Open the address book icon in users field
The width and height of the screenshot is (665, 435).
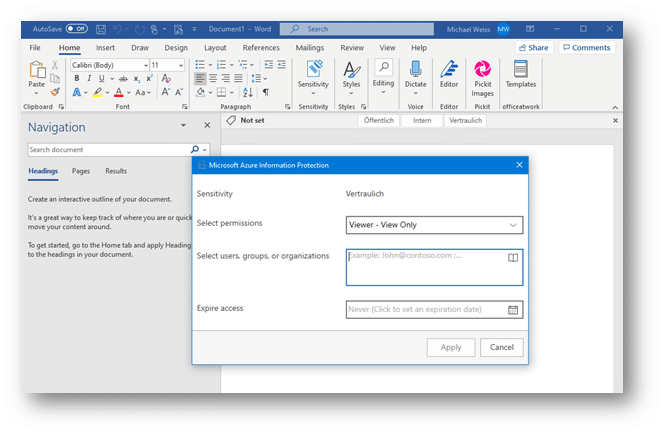(512, 258)
